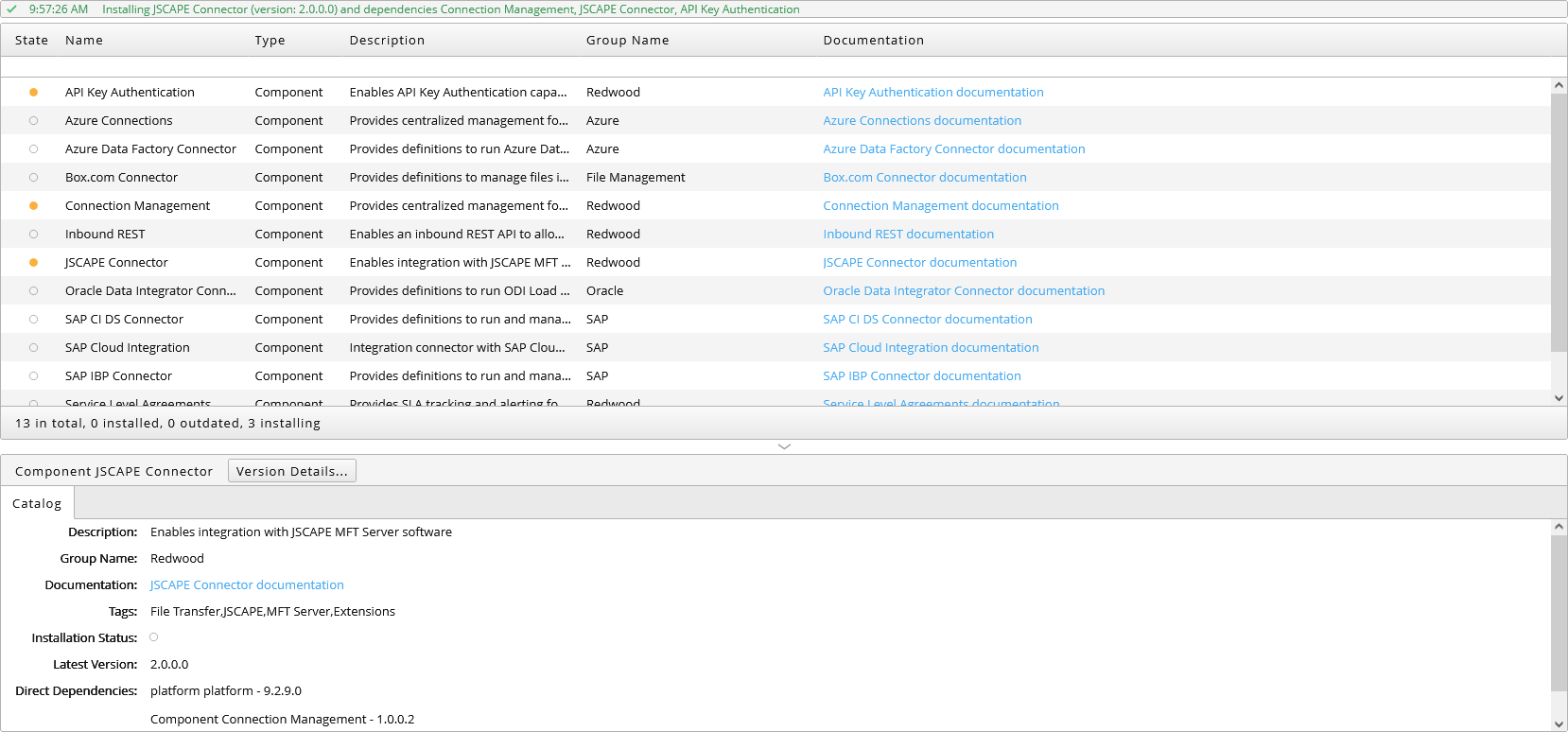Select the Azure Connections row name
The height and width of the screenshot is (732, 1568).
pos(119,121)
